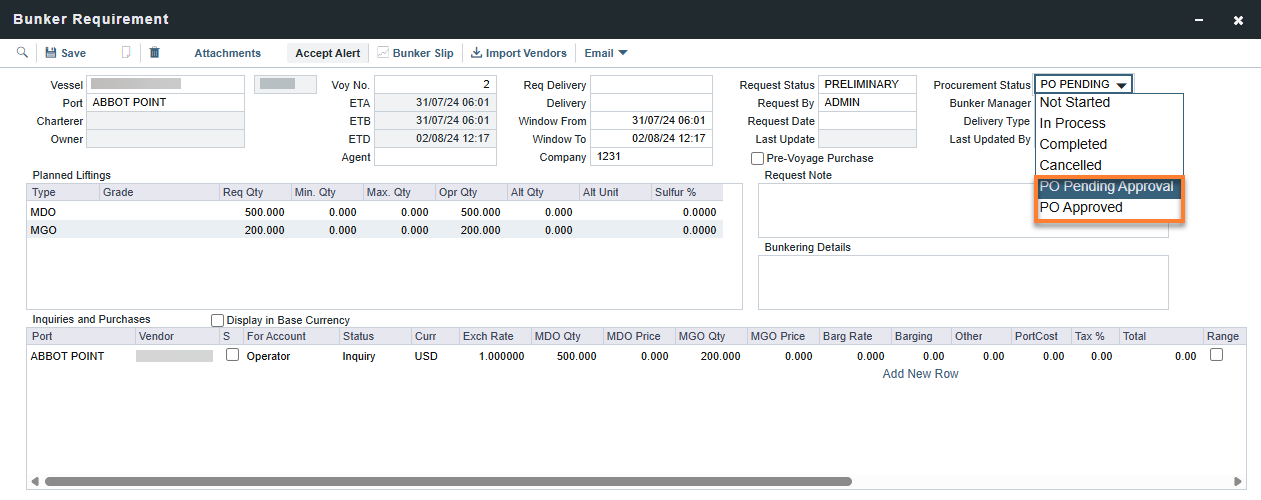Click the Save button with disk icon

click(x=66, y=53)
